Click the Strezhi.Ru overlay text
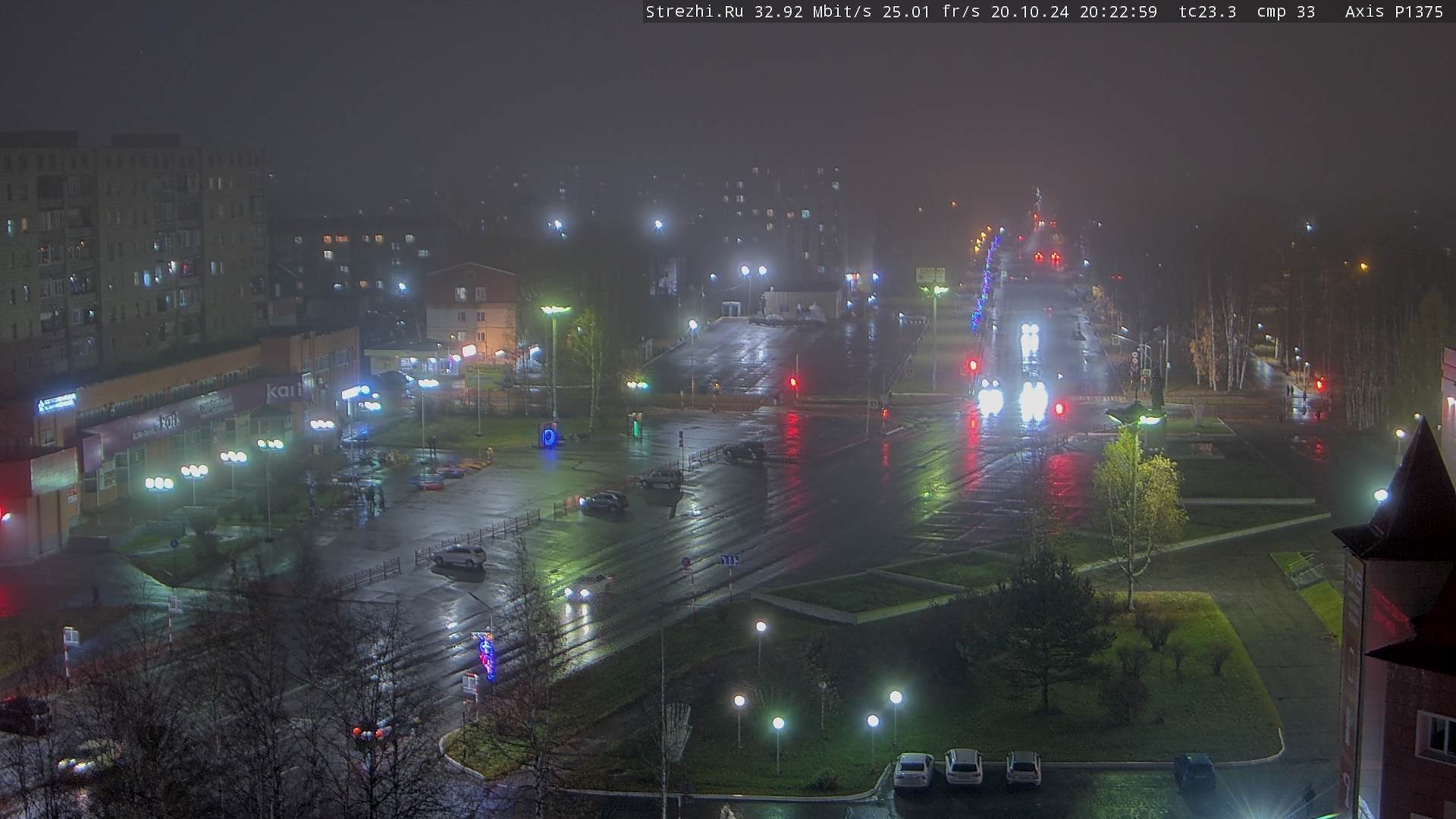Image resolution: width=1456 pixels, height=819 pixels. point(694,11)
